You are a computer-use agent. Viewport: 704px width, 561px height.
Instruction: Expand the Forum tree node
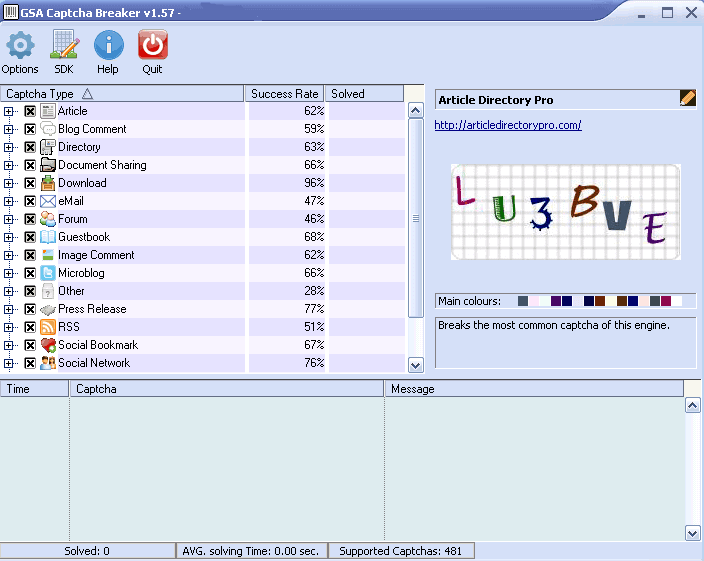(x=9, y=219)
